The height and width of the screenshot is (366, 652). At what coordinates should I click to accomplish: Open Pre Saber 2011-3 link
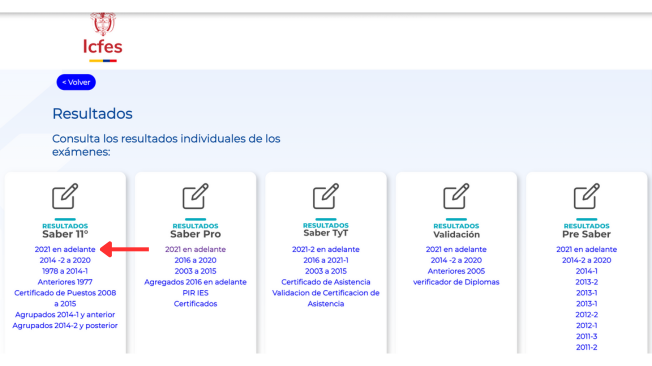point(587,336)
